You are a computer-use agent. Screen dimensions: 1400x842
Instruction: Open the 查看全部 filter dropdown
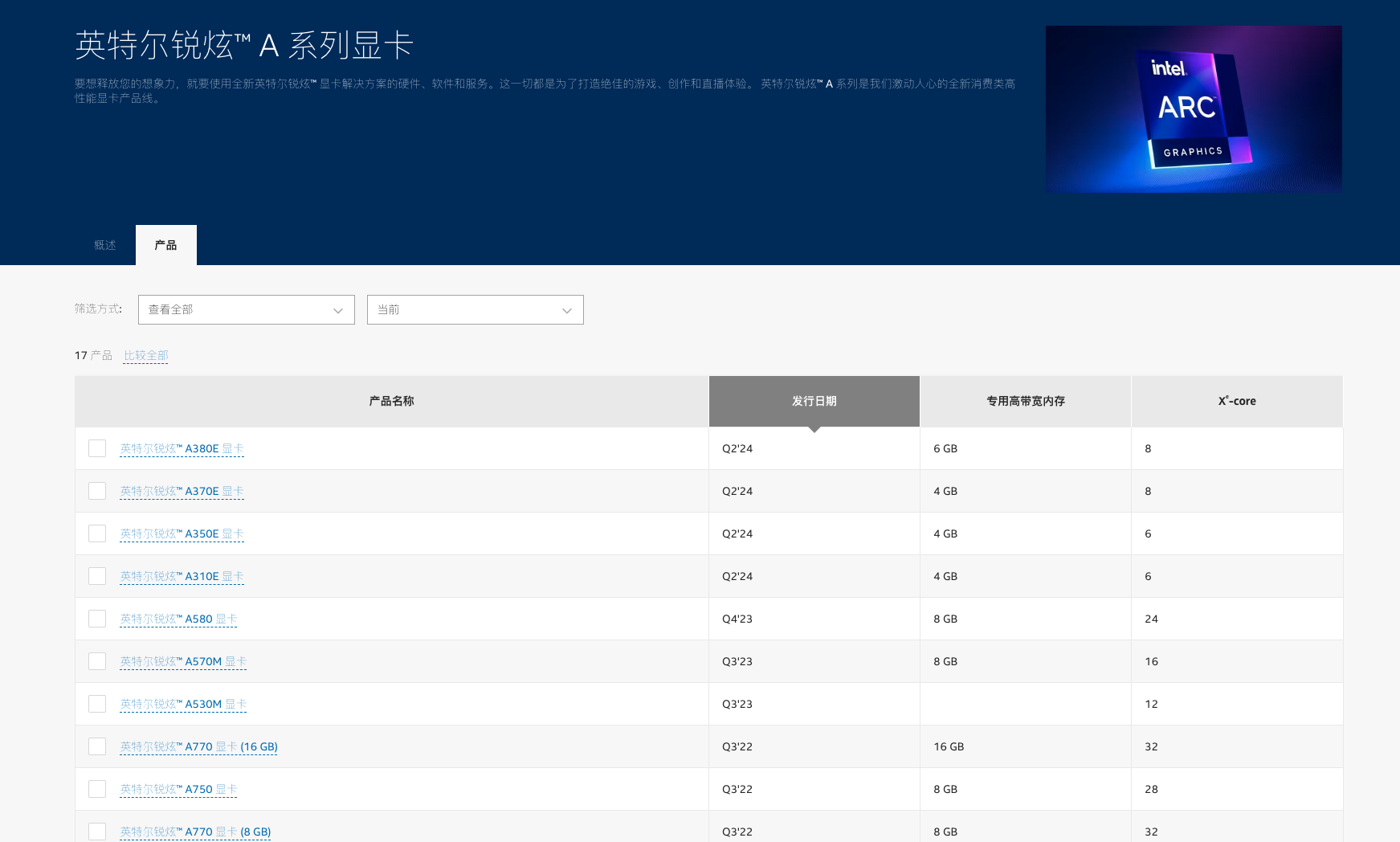pos(246,310)
